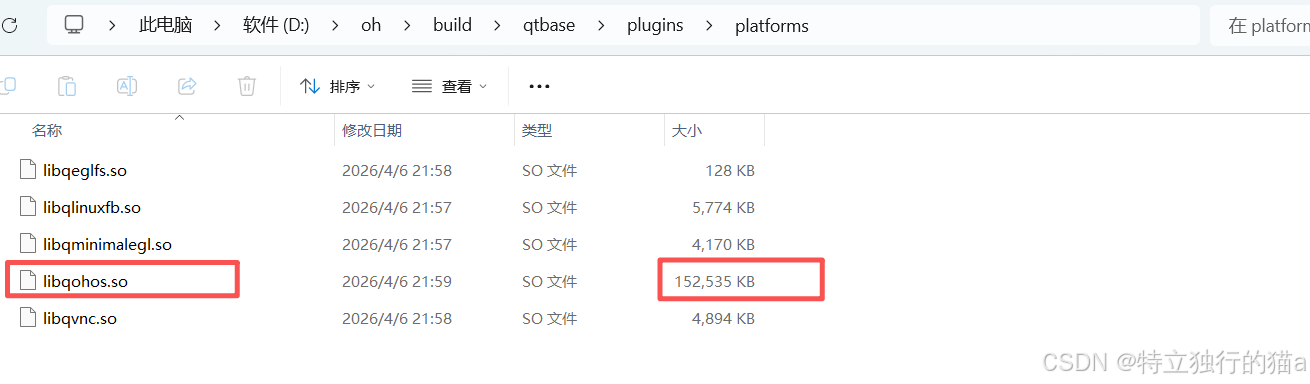Click the 4,894 KB size value
The width and height of the screenshot is (1310, 384).
(x=723, y=319)
